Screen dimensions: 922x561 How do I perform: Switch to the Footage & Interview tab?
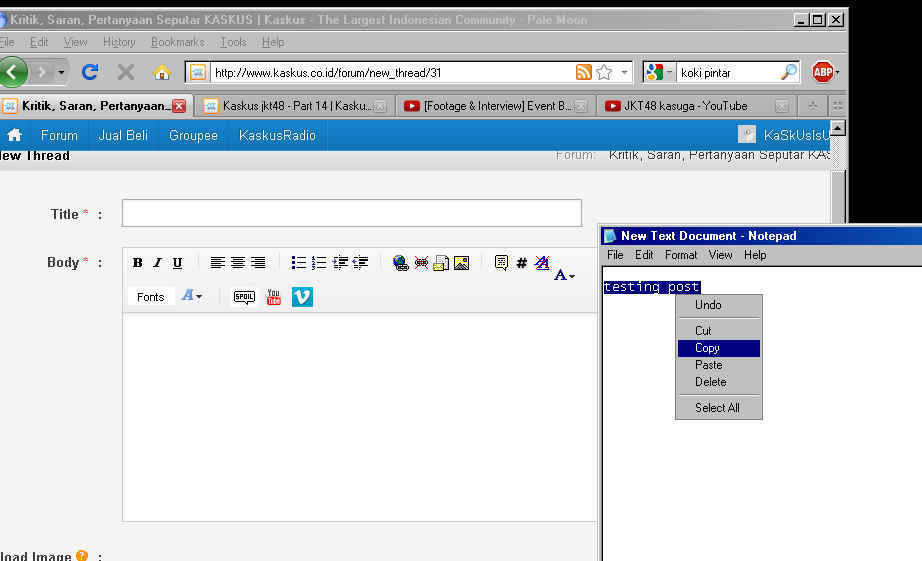coord(496,106)
